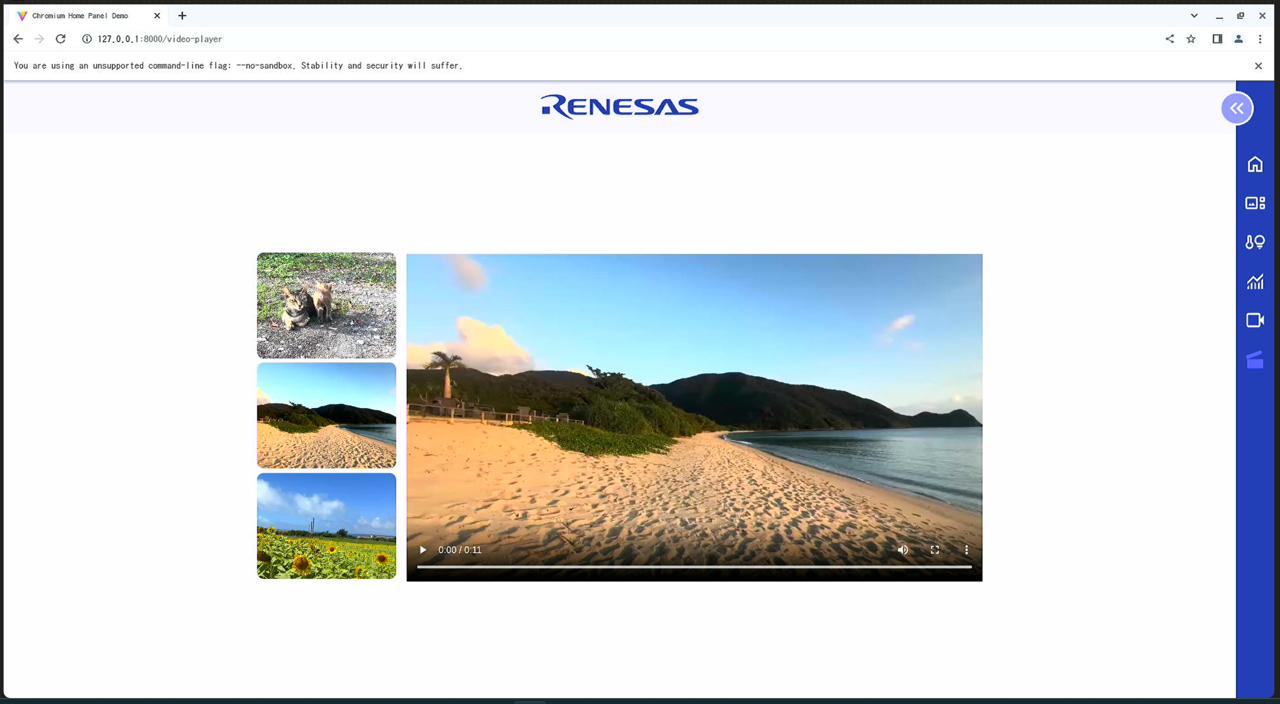
Task: Open the gallery dashboard sidebar icon
Action: click(x=1255, y=203)
